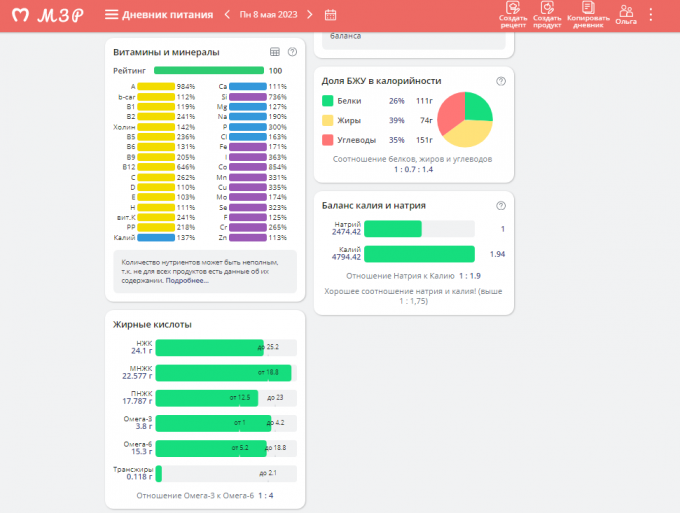Open the calendar date picker icon
Image resolution: width=680 pixels, height=513 pixels.
(x=331, y=15)
